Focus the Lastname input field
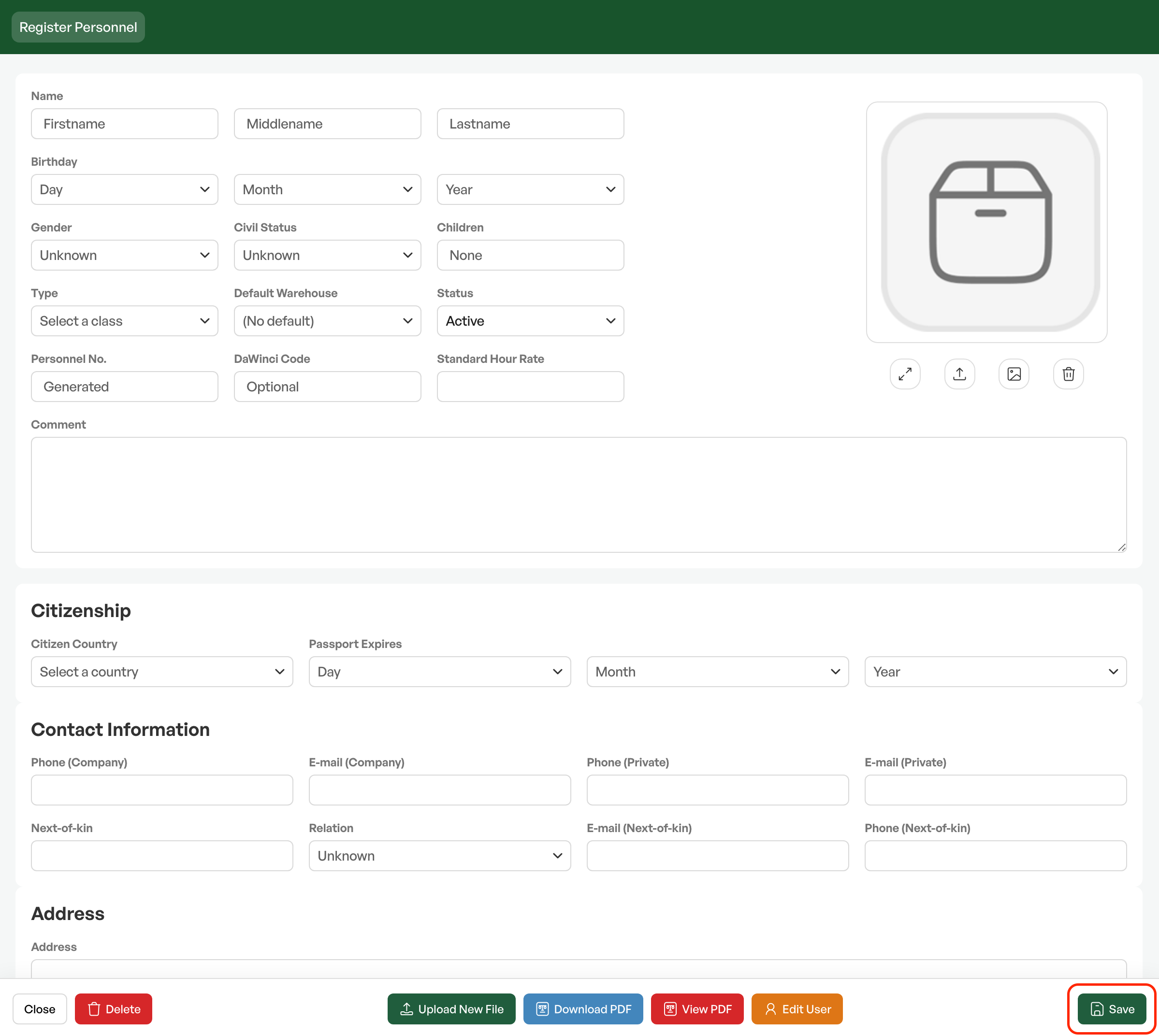The image size is (1159, 1036). tap(531, 124)
